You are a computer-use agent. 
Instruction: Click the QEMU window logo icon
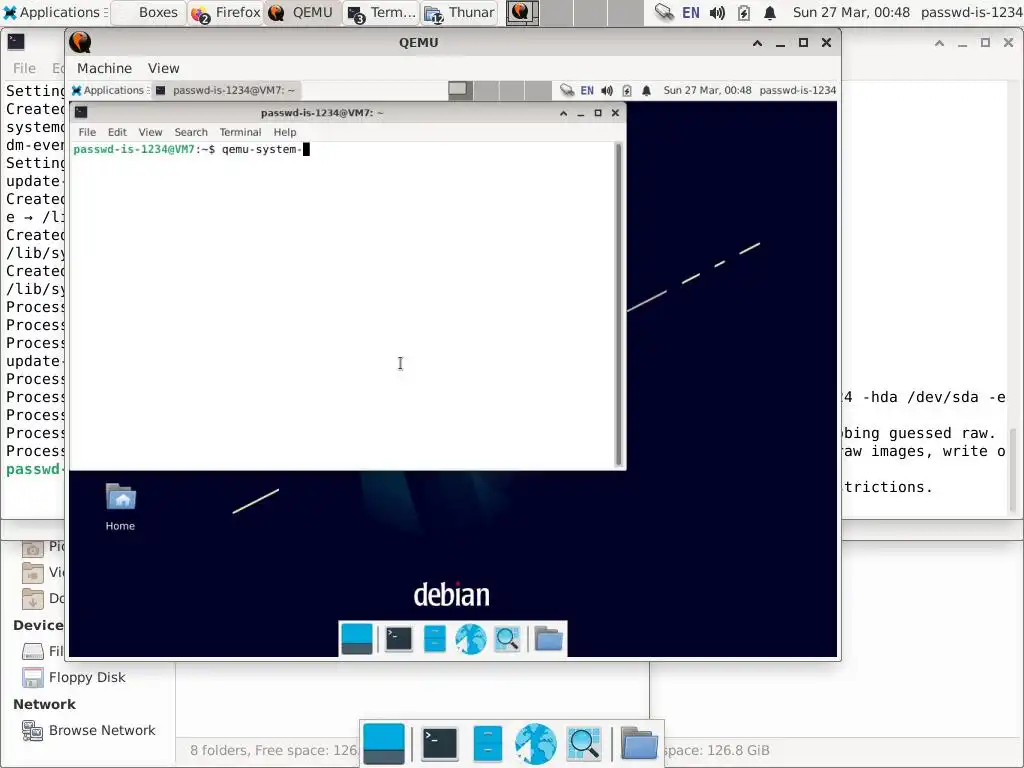(x=80, y=42)
